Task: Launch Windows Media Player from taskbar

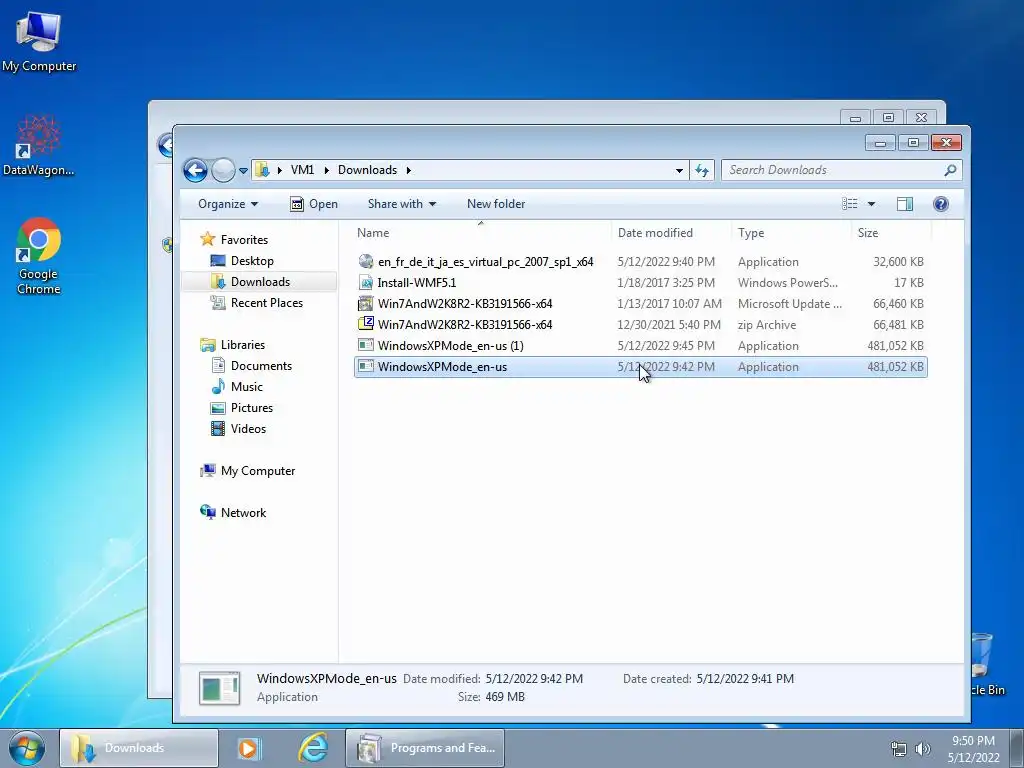Action: [249, 748]
